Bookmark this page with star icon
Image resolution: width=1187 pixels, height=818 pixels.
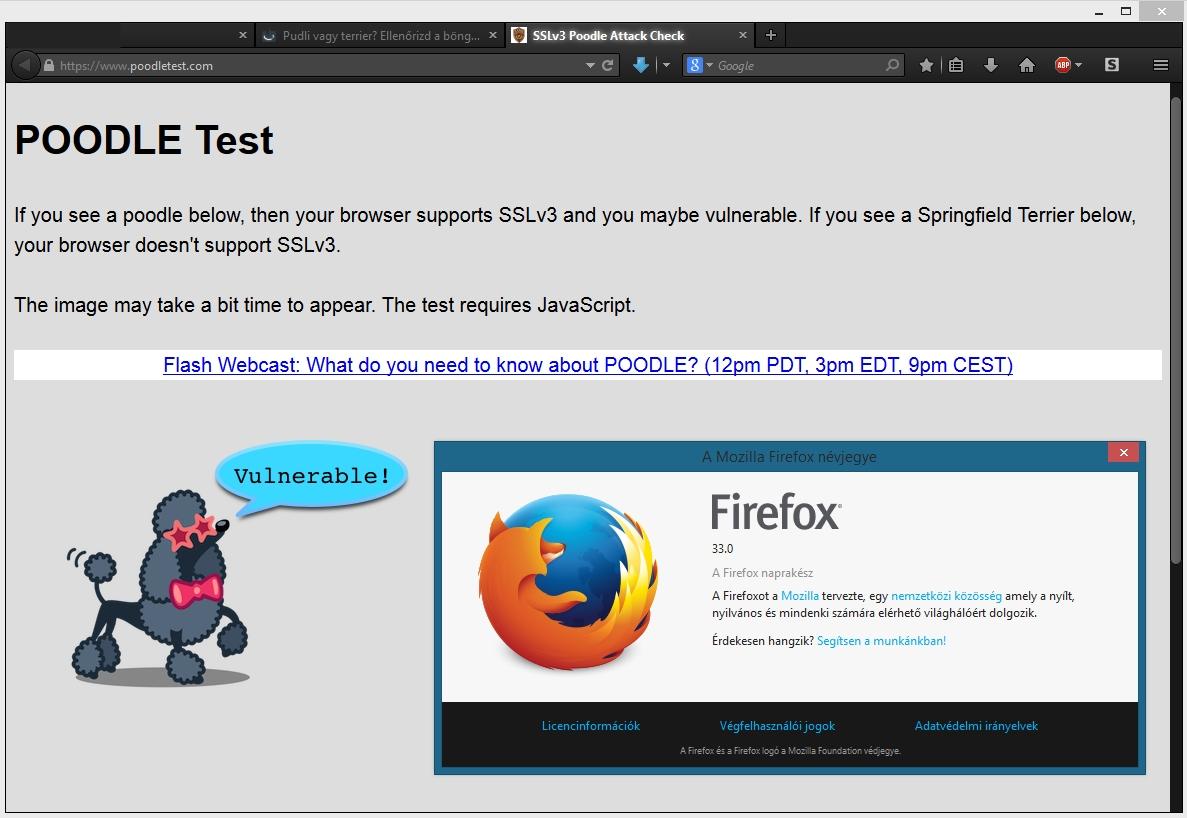point(926,65)
